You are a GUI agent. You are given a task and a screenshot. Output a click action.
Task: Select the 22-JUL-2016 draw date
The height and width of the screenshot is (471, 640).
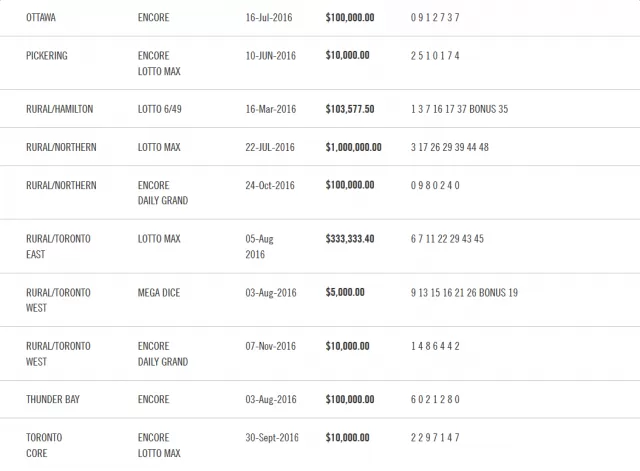[270, 147]
